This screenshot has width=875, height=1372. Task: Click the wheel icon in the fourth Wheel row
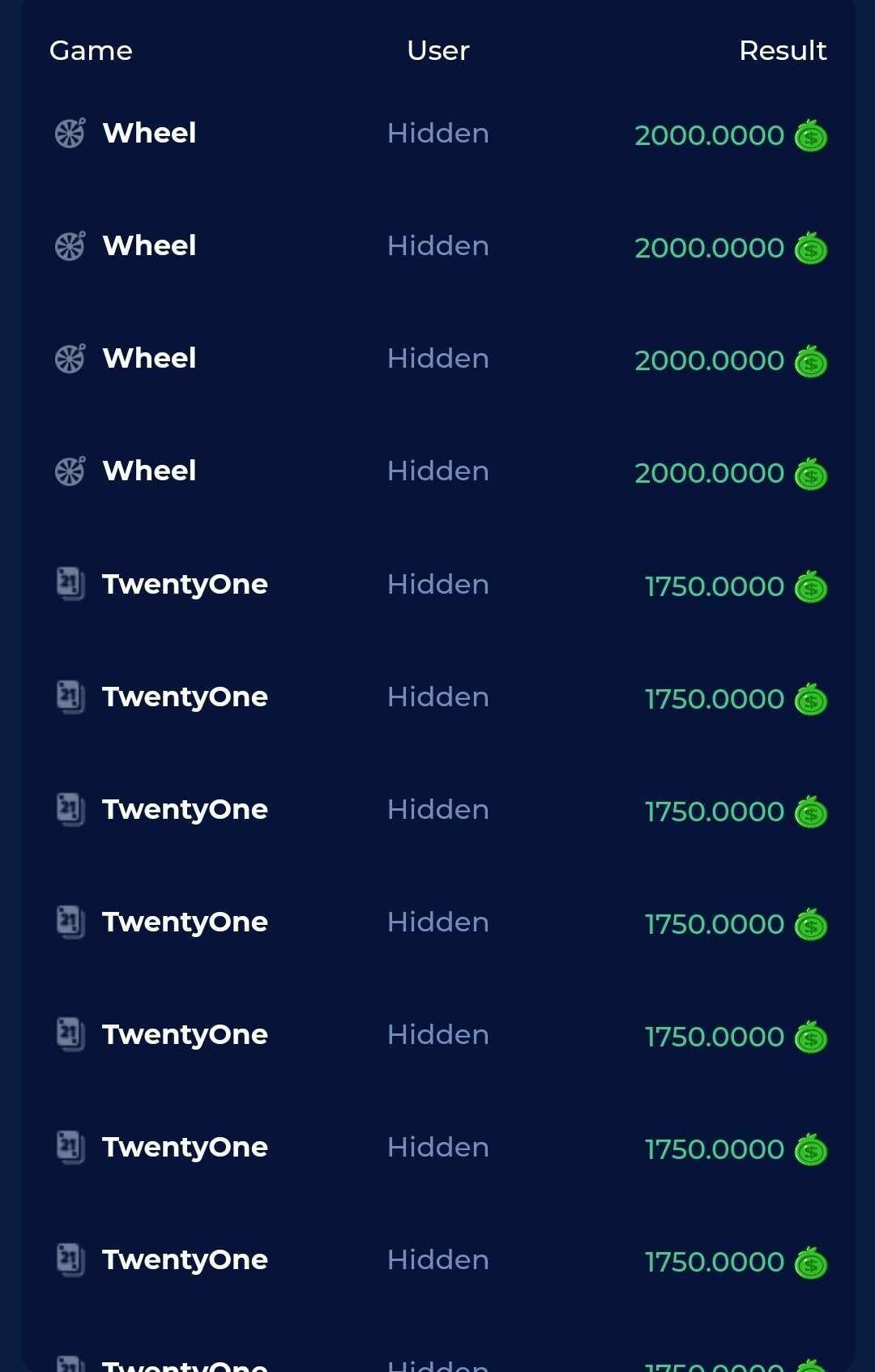(x=70, y=471)
